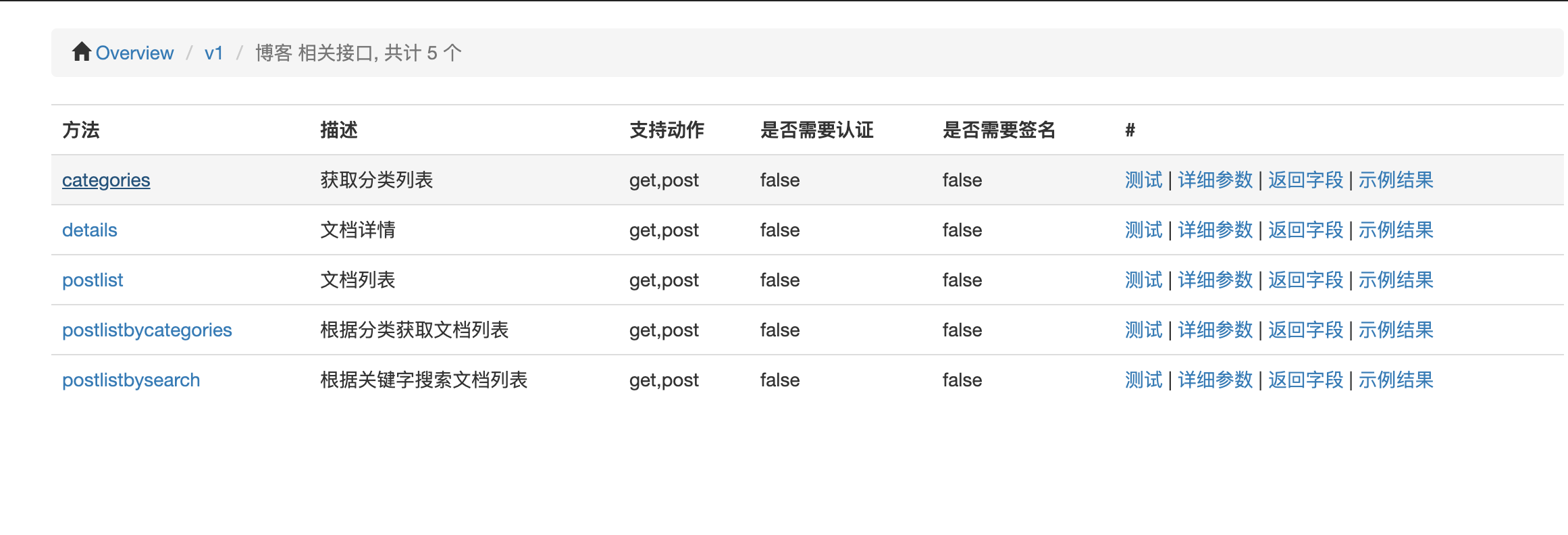The height and width of the screenshot is (535, 1568).
Task: Click 返回字段 in the categories row
Action: pyautogui.click(x=1306, y=180)
